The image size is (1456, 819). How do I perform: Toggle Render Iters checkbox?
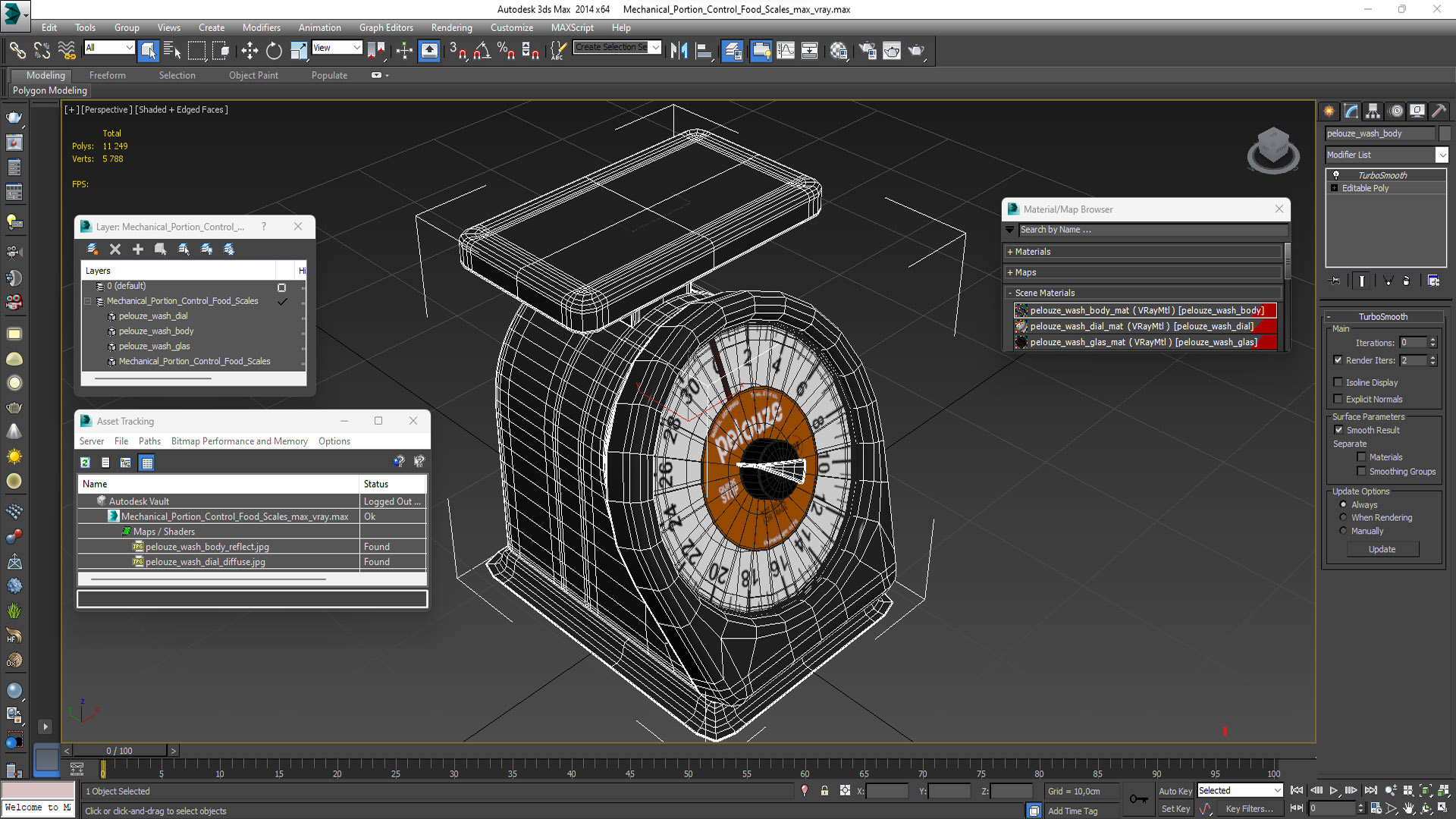(1338, 360)
